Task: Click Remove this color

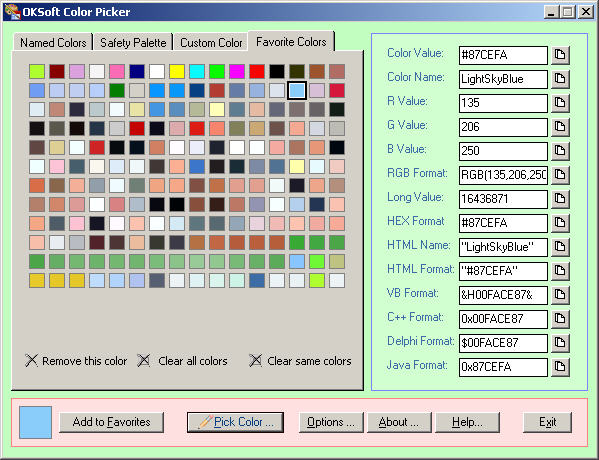Action: (76, 361)
